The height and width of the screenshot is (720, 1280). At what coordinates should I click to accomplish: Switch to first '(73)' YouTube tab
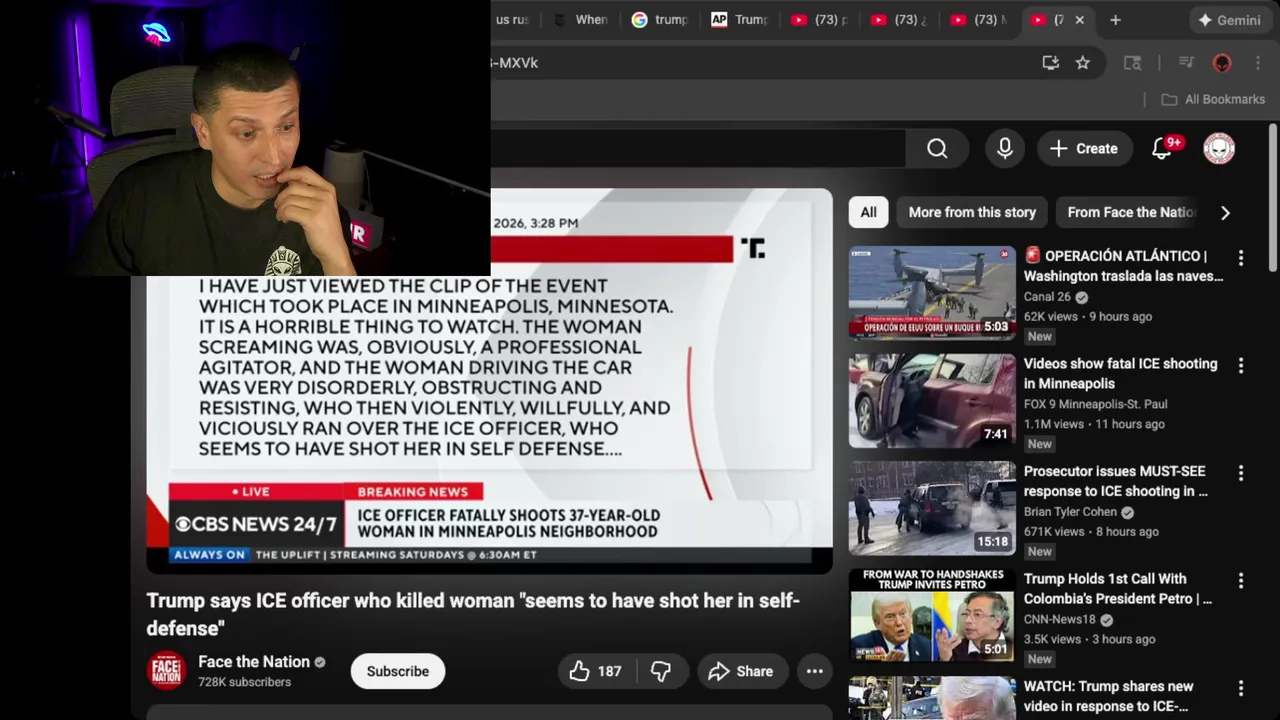(x=820, y=20)
